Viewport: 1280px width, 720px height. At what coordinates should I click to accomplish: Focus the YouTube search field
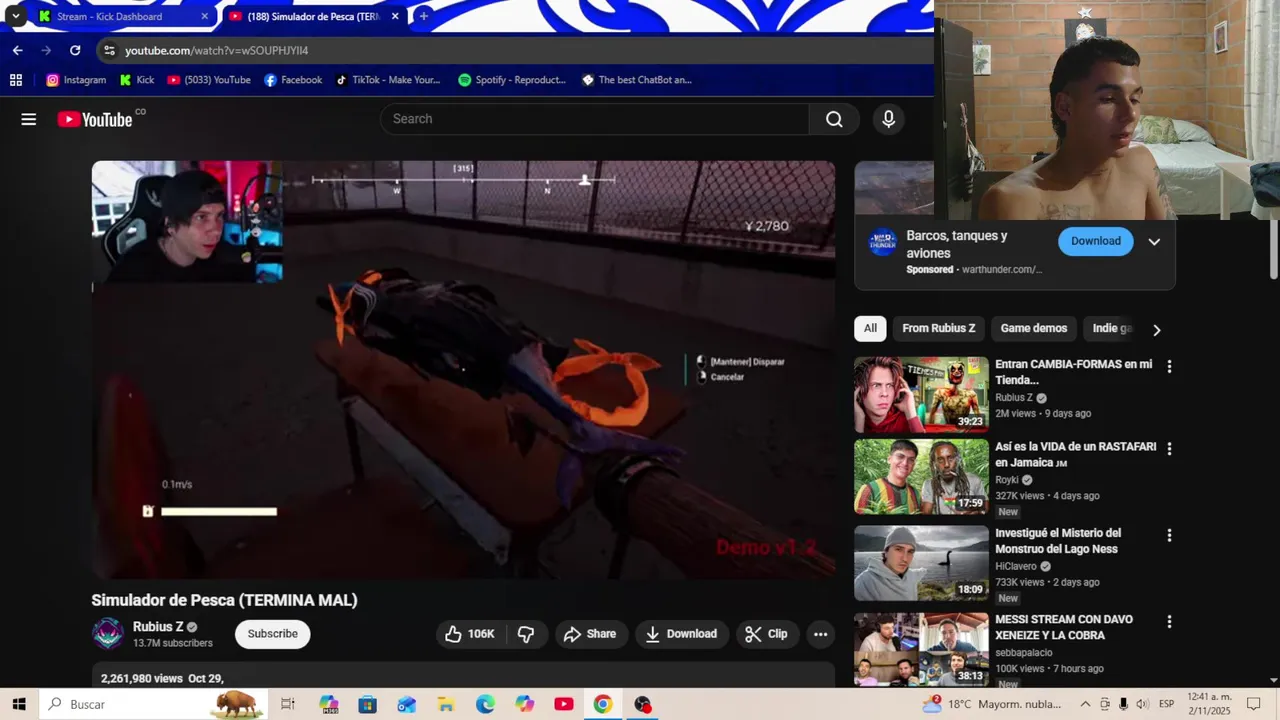pos(595,119)
